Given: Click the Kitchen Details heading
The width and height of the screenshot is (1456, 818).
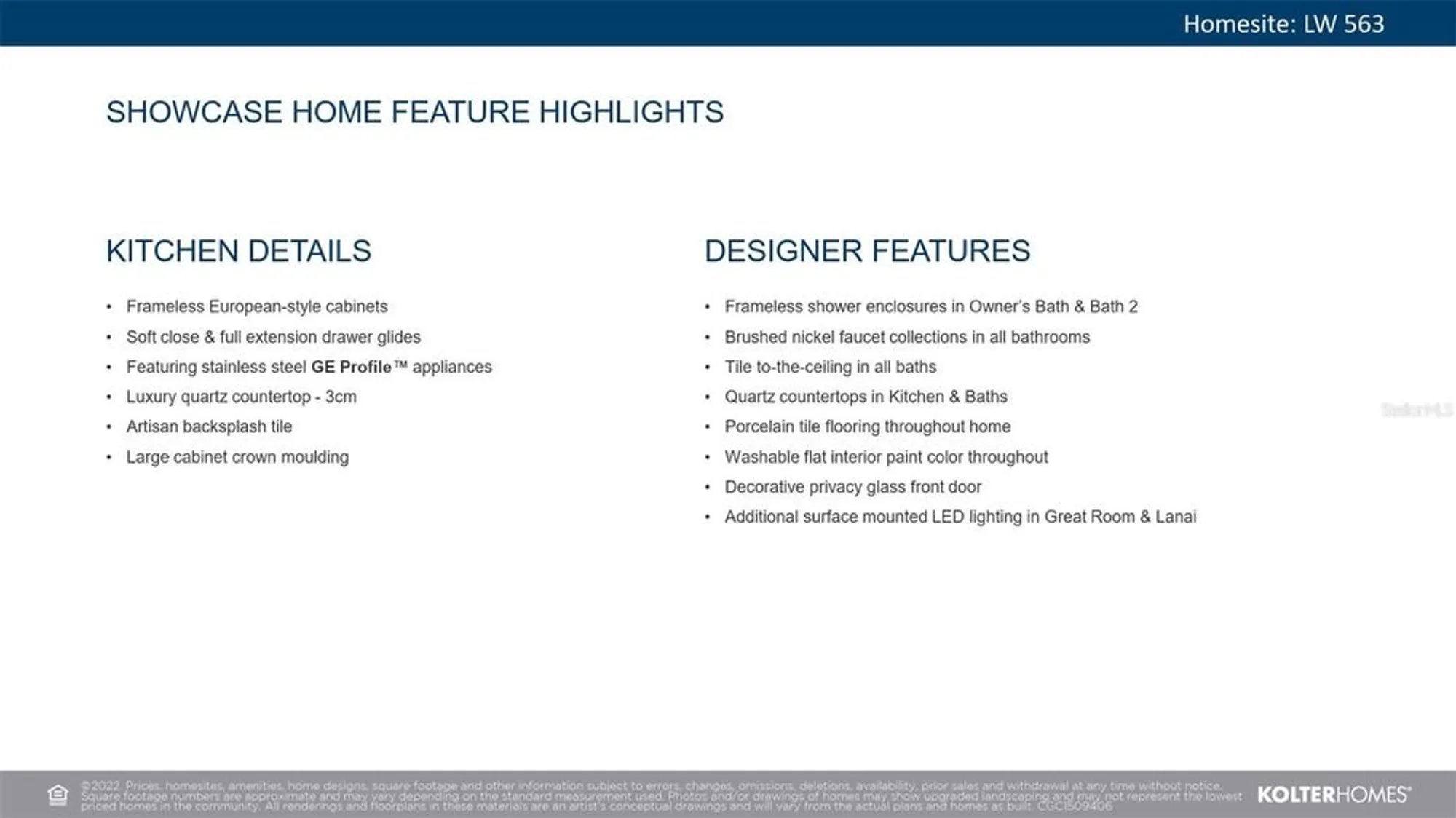Looking at the screenshot, I should click(238, 251).
